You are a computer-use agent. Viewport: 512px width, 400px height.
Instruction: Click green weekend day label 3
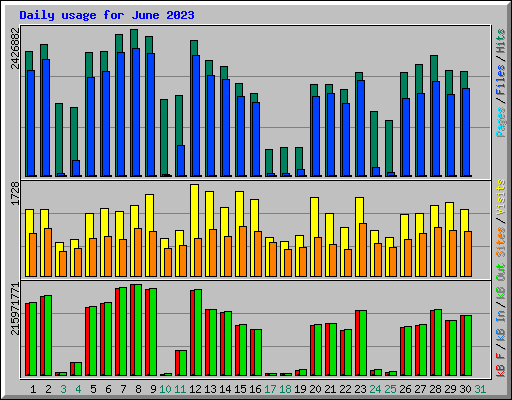point(63,389)
